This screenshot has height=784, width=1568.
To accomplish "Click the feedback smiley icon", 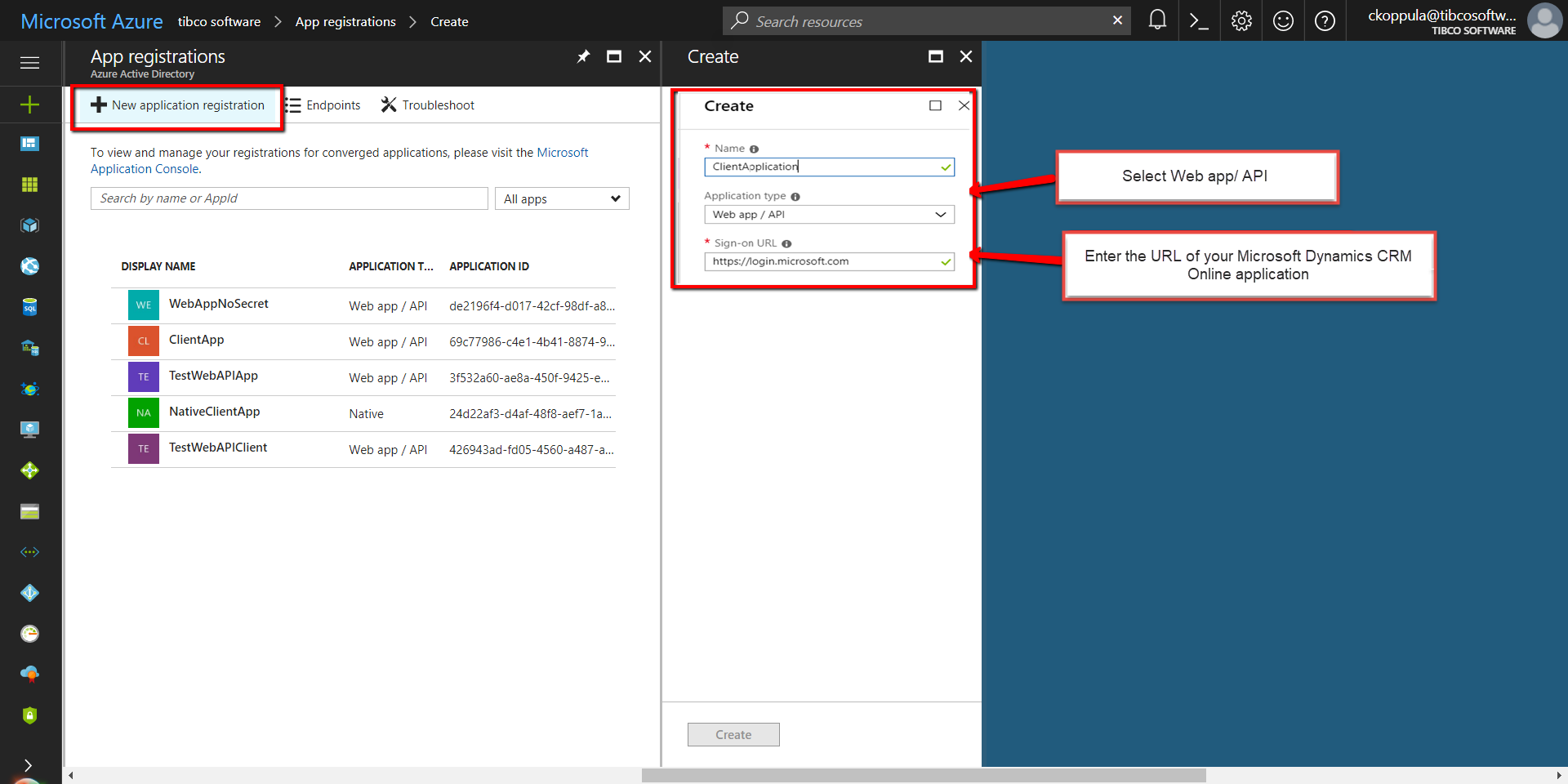I will pos(1283,20).
